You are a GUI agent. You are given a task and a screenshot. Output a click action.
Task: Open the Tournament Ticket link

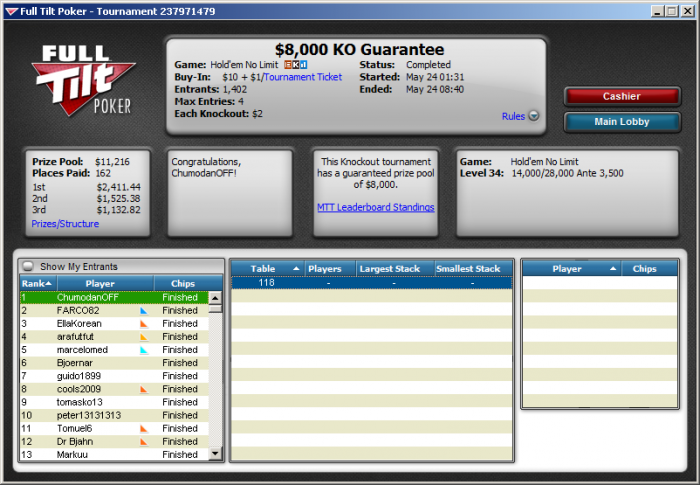pyautogui.click(x=303, y=77)
